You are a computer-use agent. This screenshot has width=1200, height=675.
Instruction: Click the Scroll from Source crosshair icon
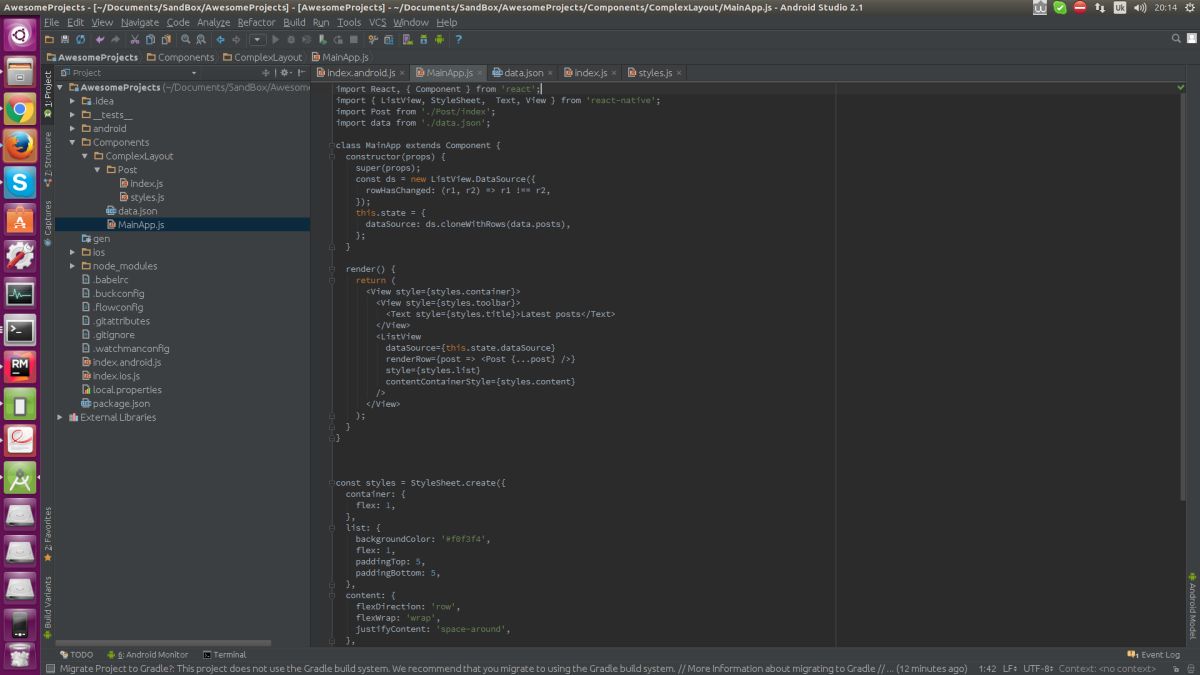(x=267, y=73)
